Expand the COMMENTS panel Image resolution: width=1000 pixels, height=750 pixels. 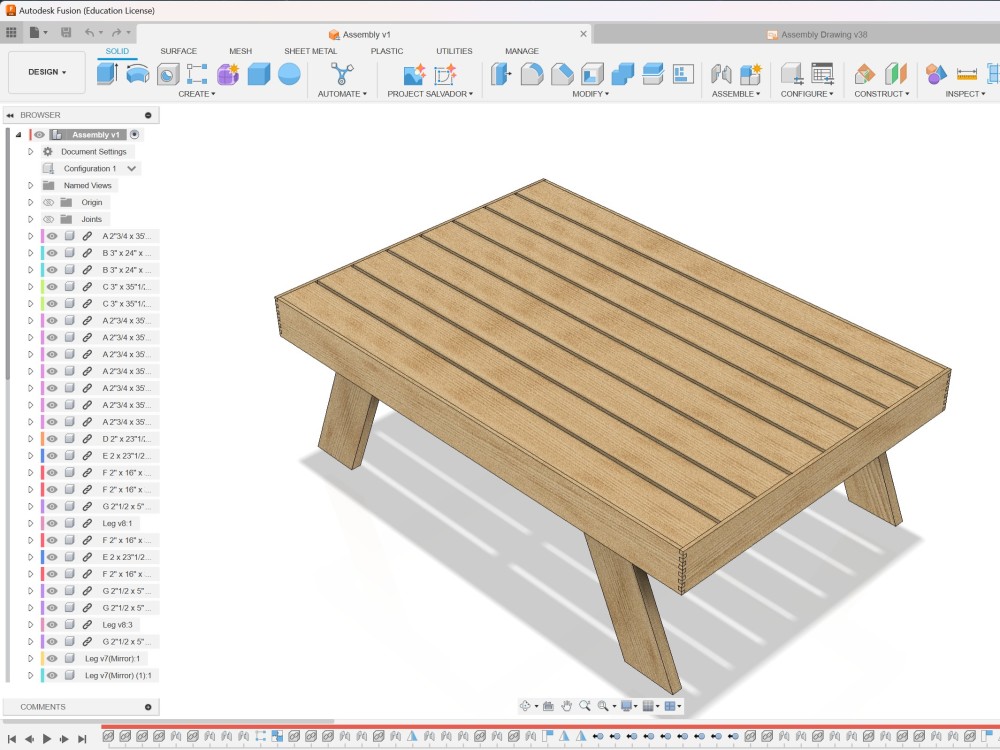(148, 707)
